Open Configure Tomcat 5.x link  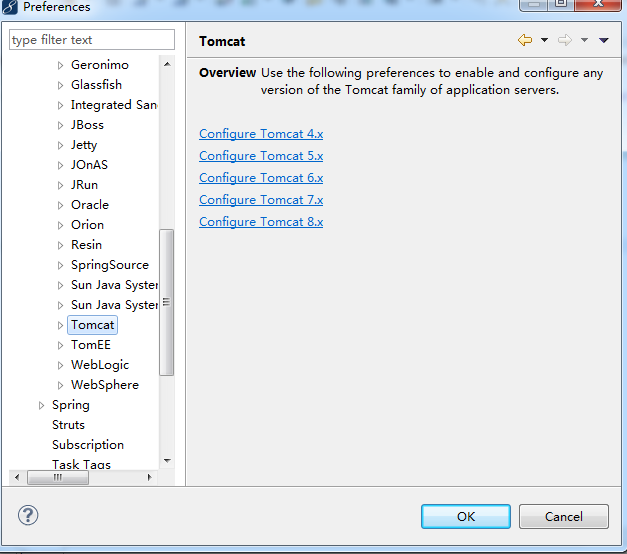pyautogui.click(x=261, y=156)
